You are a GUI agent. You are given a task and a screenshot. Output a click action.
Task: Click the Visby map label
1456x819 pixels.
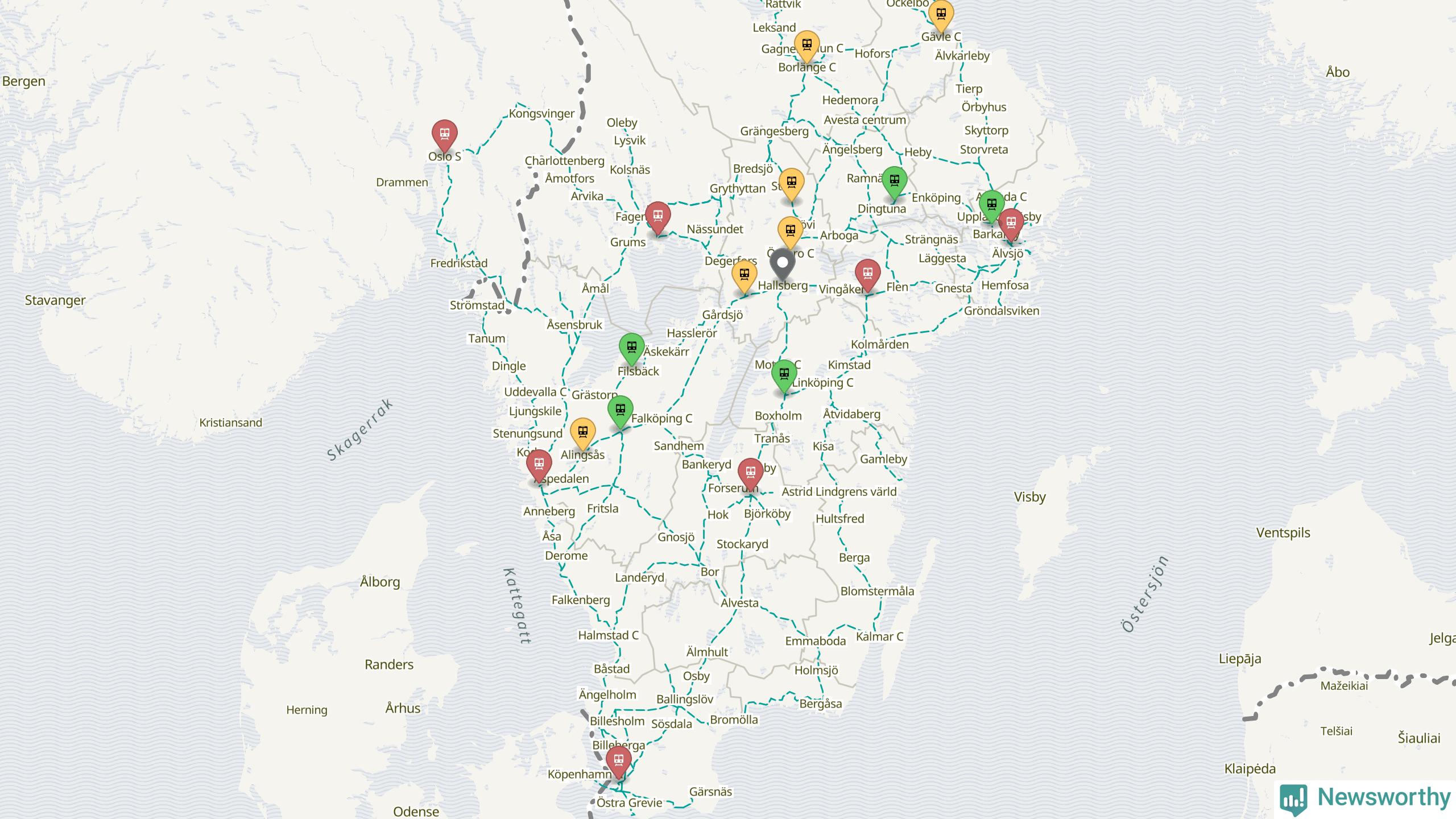point(1029,497)
